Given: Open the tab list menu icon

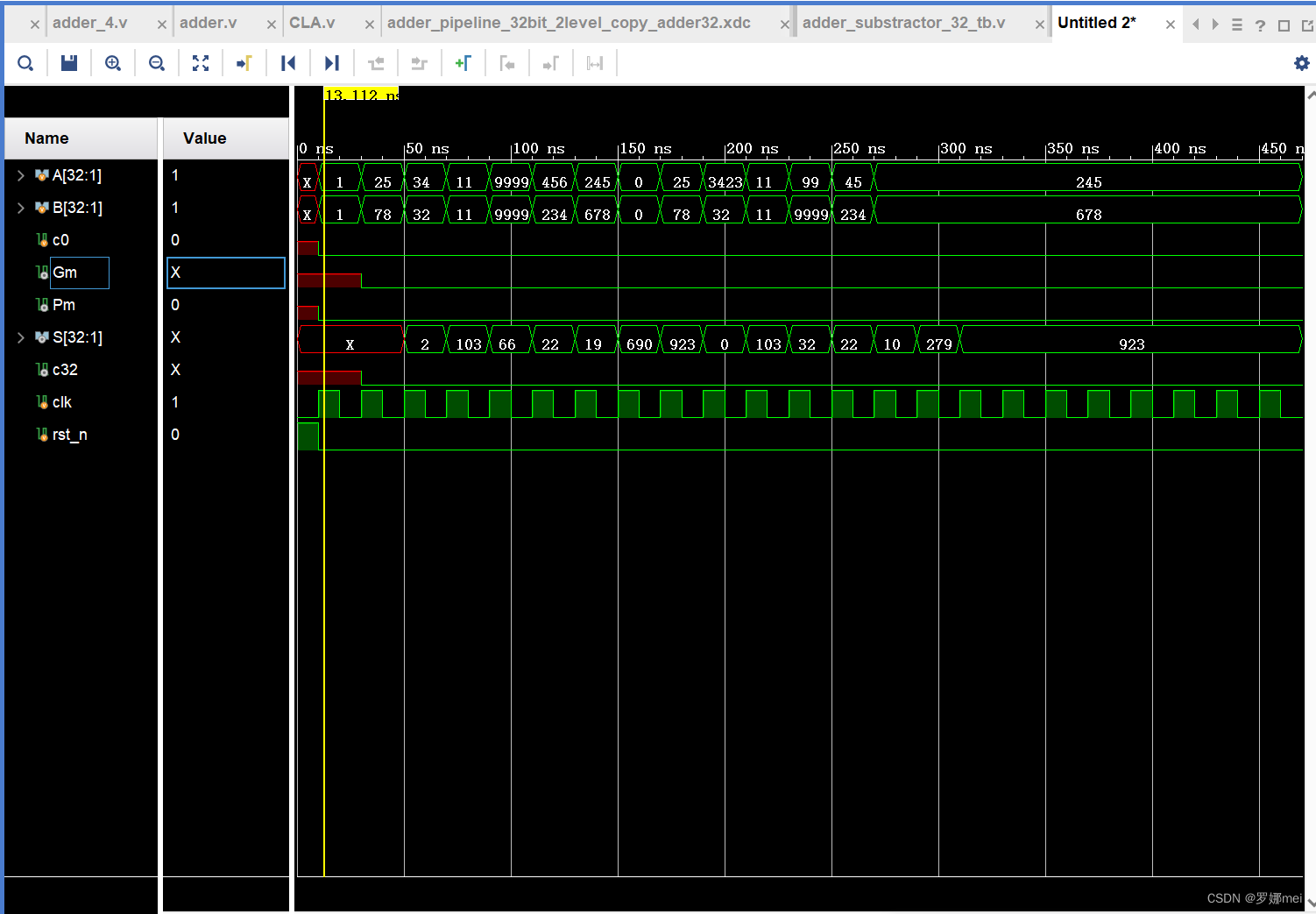Looking at the screenshot, I should [x=1237, y=25].
